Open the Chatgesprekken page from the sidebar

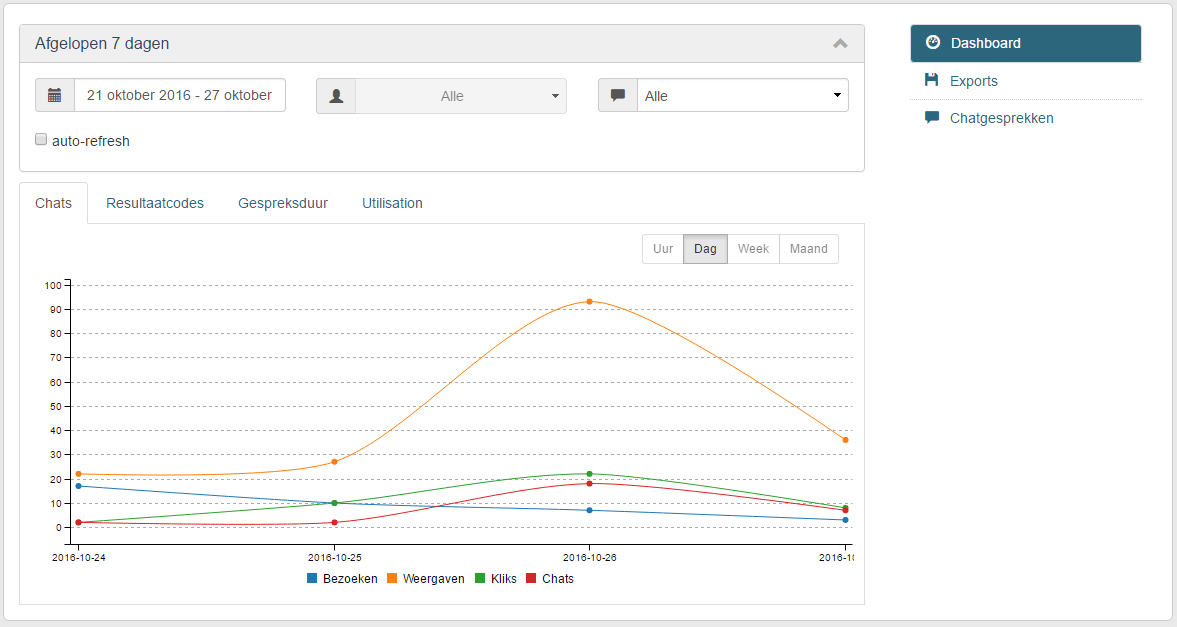[999, 117]
